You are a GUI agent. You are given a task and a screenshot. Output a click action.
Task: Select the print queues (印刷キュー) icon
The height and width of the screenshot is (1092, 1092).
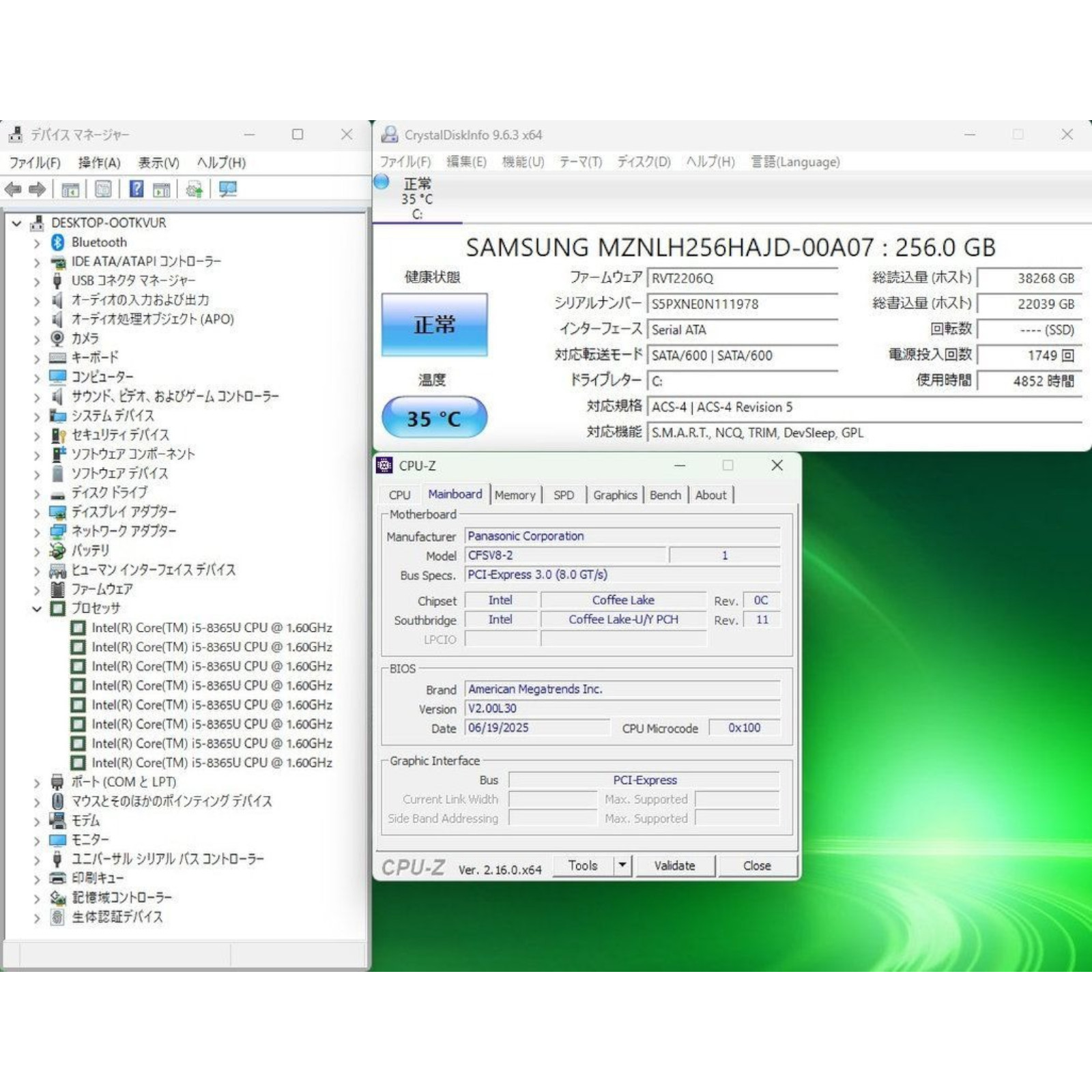point(58,878)
